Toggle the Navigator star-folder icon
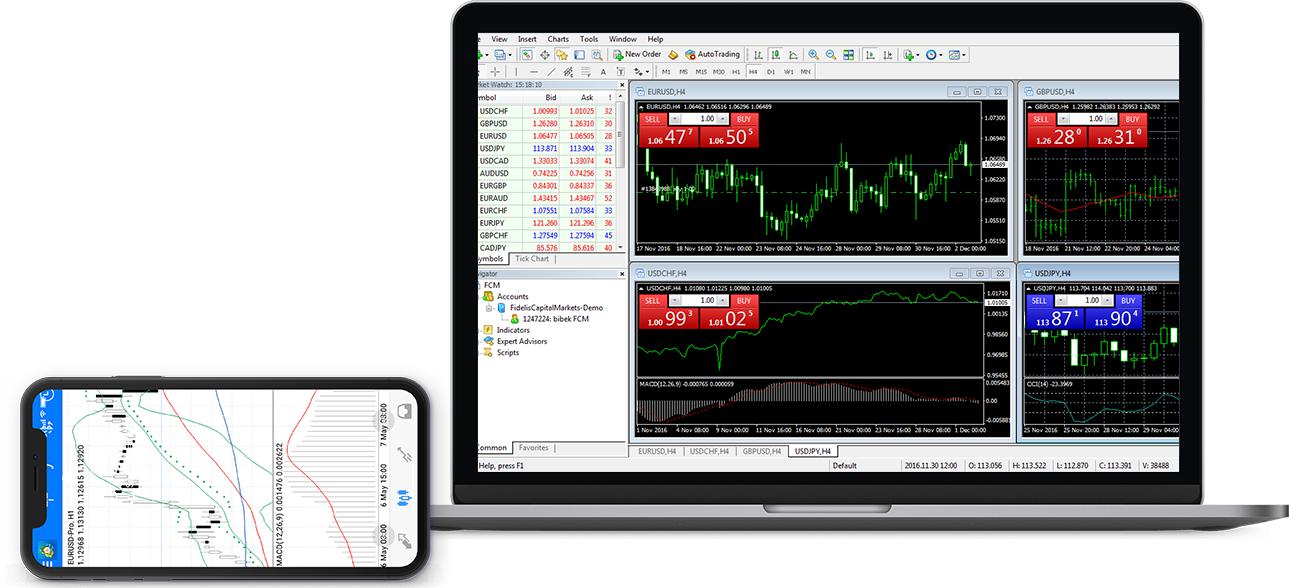The height and width of the screenshot is (588, 1289). point(562,55)
